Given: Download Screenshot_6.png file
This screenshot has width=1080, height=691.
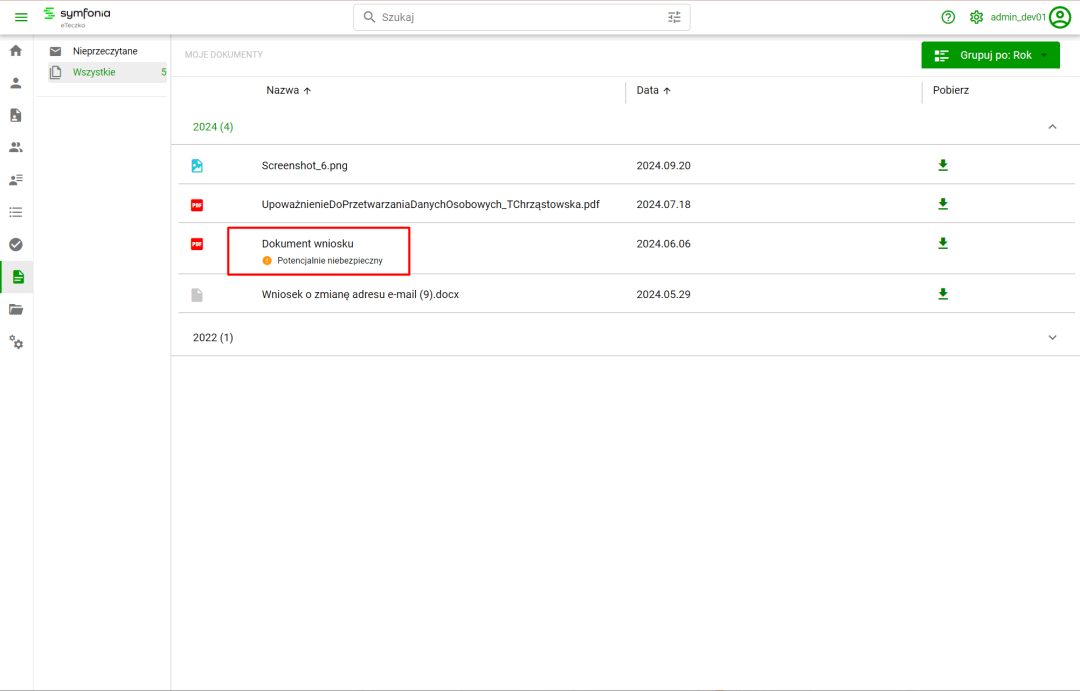Looking at the screenshot, I should pos(942,165).
